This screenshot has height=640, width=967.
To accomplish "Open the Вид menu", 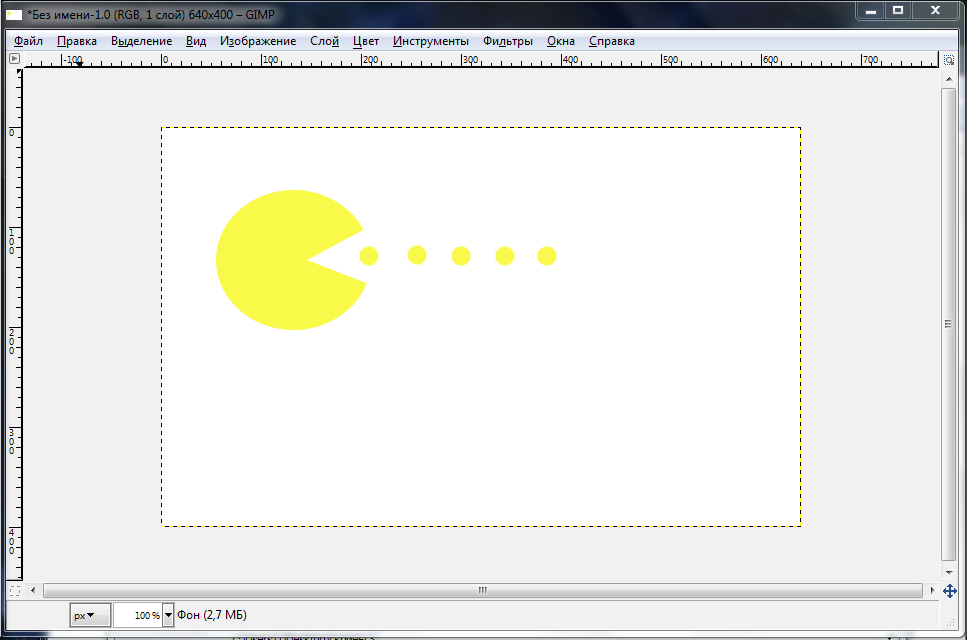I will click(195, 41).
